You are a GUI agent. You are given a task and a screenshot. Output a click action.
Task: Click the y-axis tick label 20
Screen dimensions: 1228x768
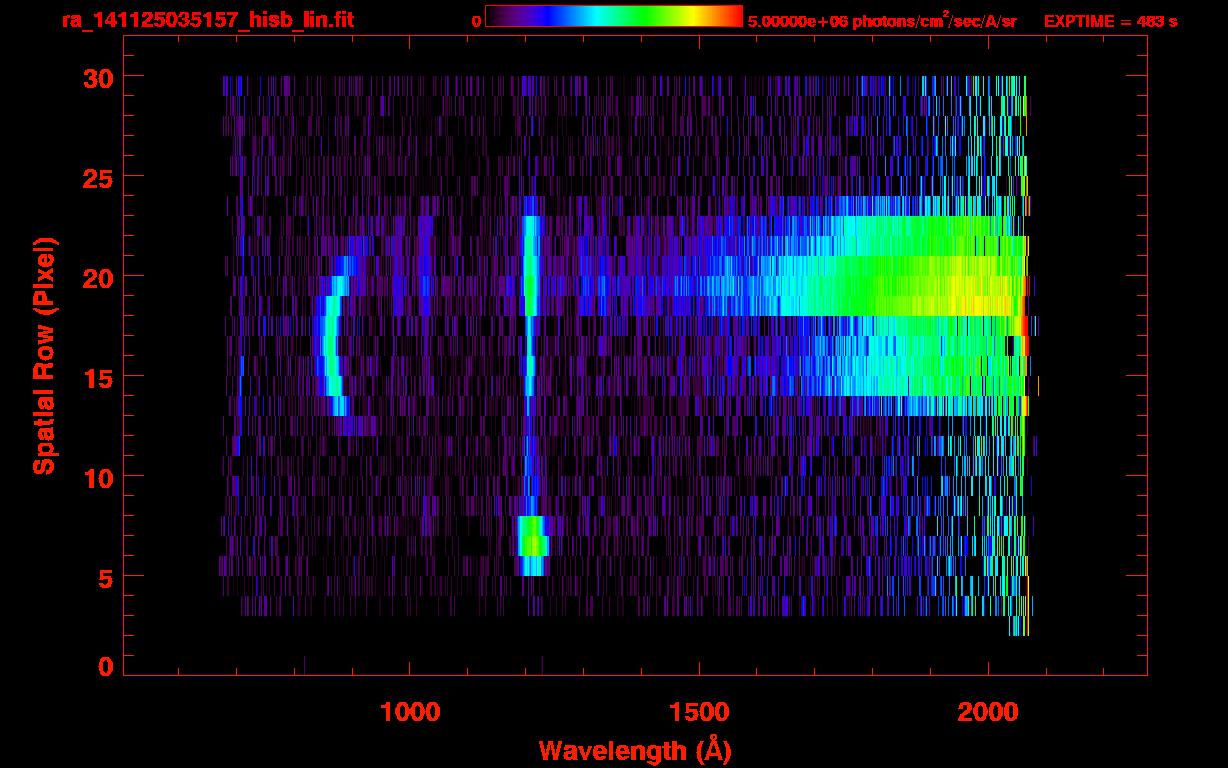(x=97, y=277)
